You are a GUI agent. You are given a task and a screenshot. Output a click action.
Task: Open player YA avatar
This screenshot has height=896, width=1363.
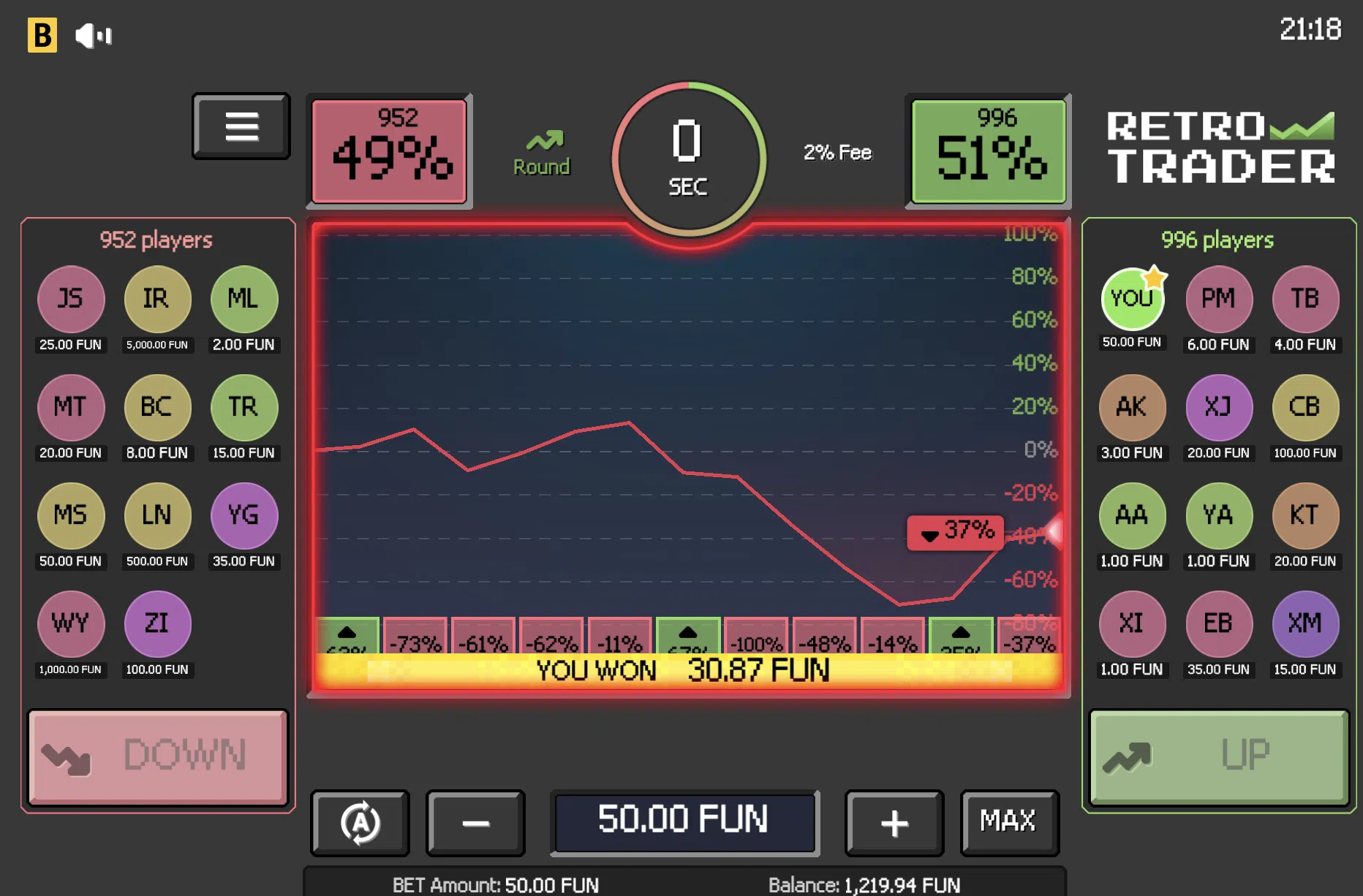click(1218, 515)
